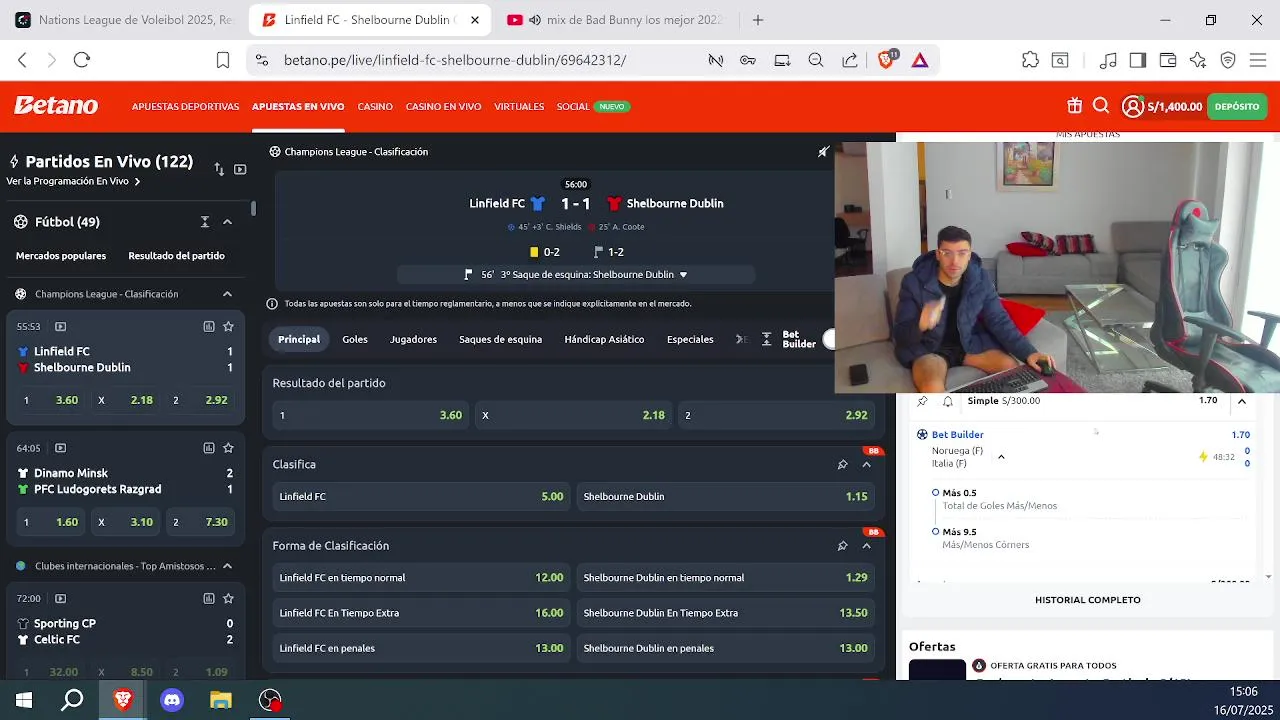Click the Brave Shields lion icon
This screenshot has height=720, width=1280.
886,60
